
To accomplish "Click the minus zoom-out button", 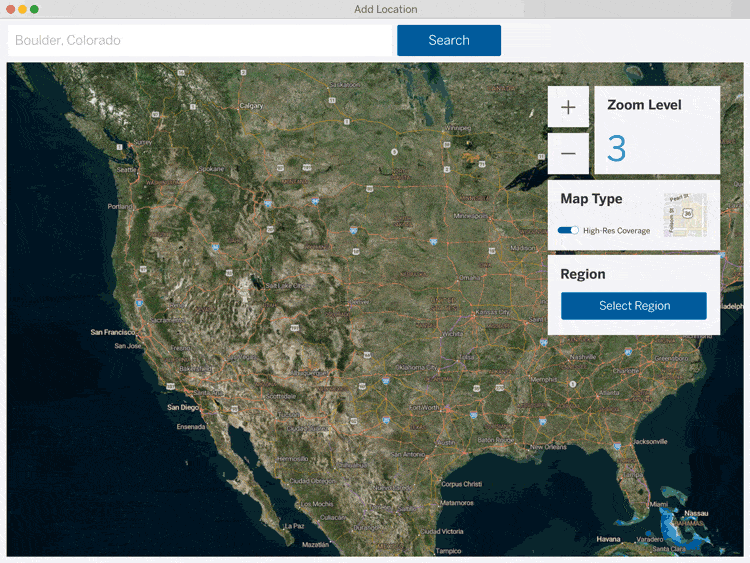I will [x=568, y=153].
